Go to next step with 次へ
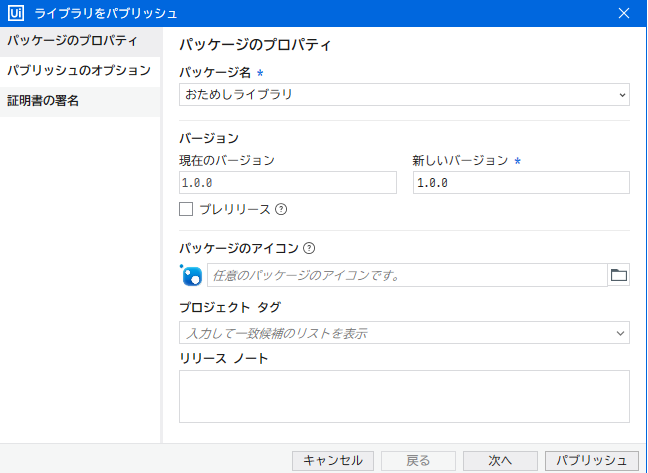 pos(500,461)
